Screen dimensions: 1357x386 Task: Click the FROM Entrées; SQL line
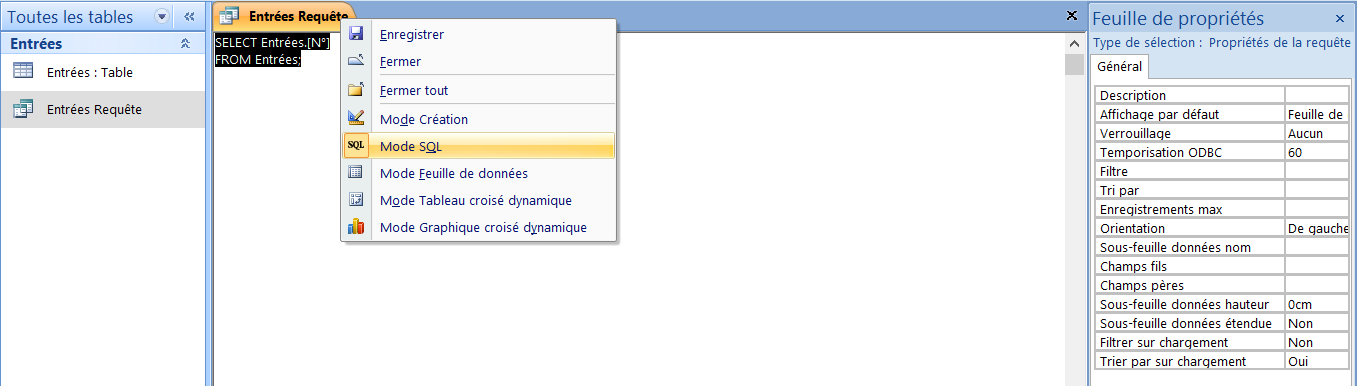pyautogui.click(x=258, y=59)
